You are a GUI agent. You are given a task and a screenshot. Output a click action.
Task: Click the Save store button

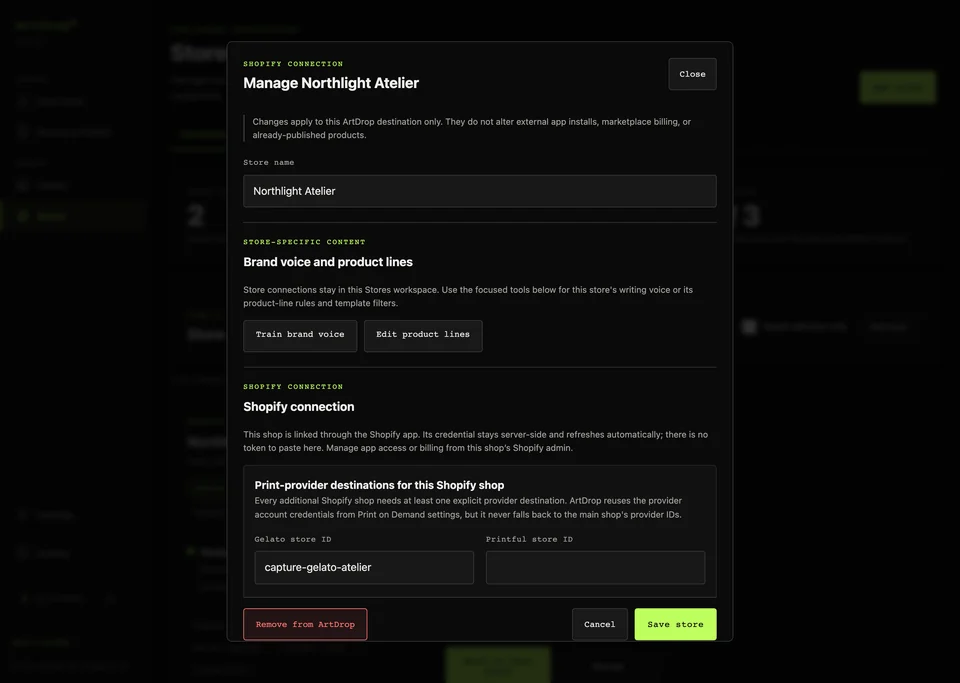tap(675, 624)
